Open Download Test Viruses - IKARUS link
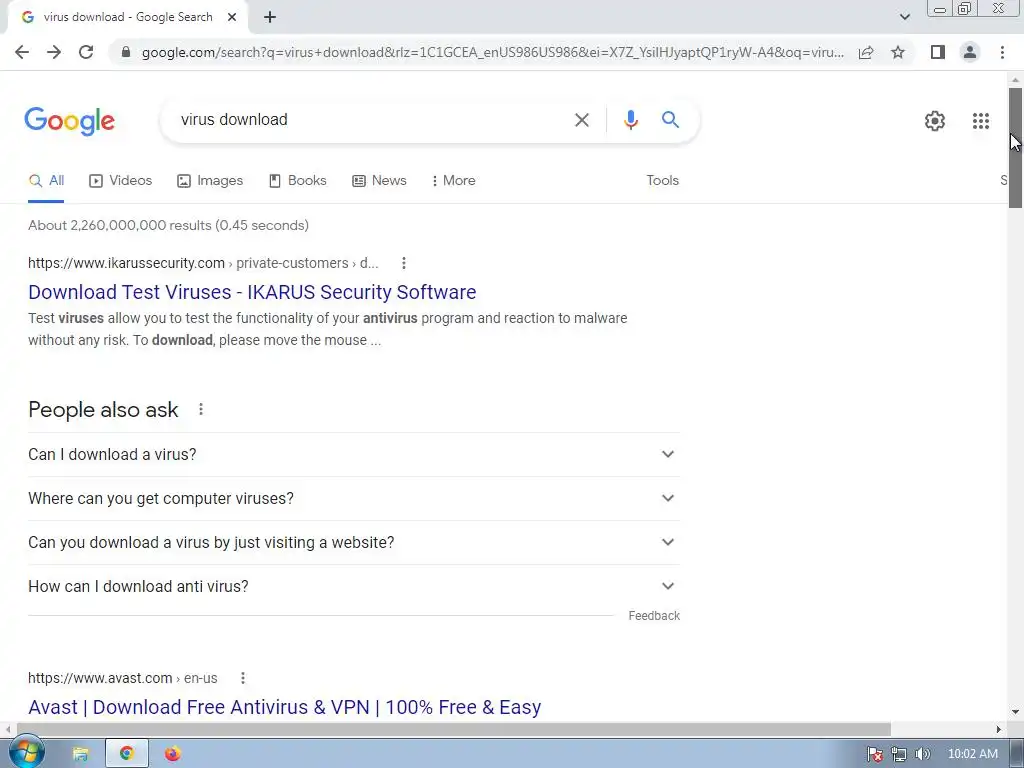 click(x=252, y=292)
